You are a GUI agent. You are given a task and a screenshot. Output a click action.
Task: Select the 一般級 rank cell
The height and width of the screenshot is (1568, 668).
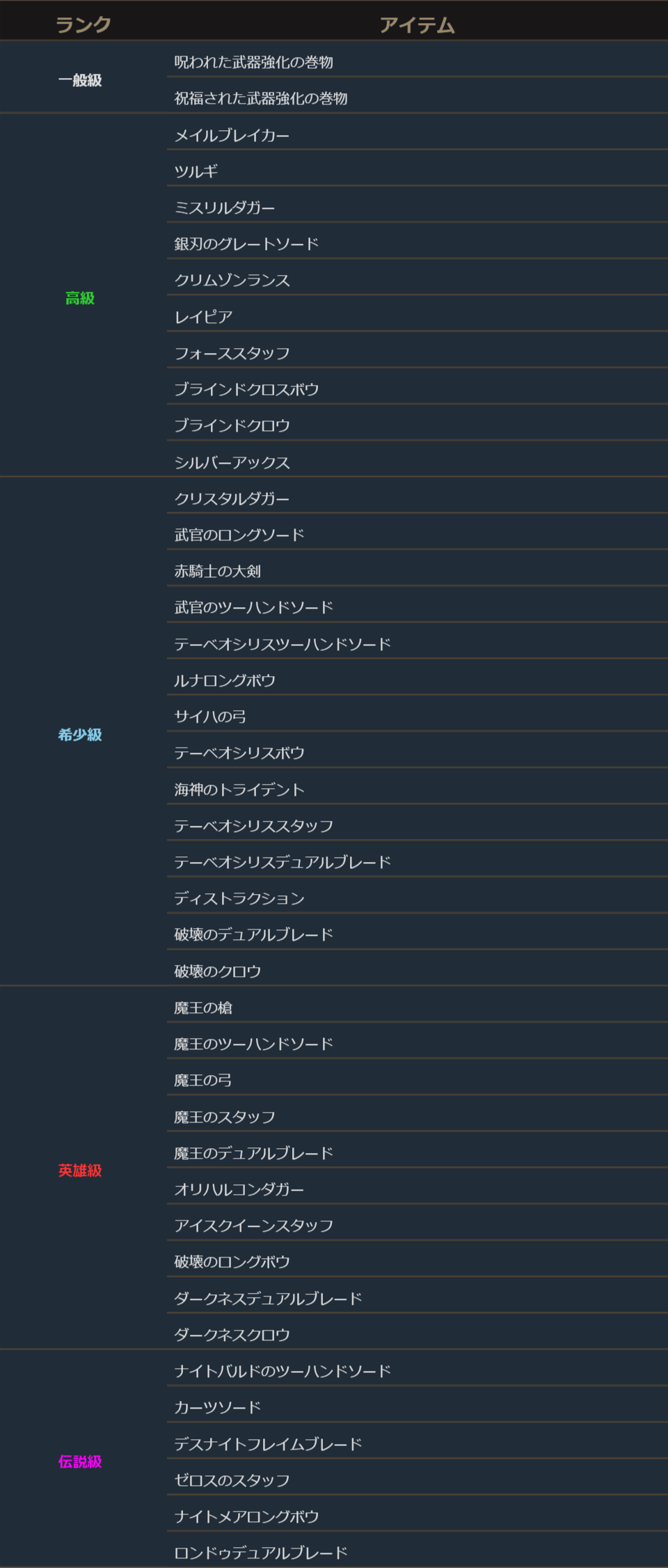click(80, 80)
